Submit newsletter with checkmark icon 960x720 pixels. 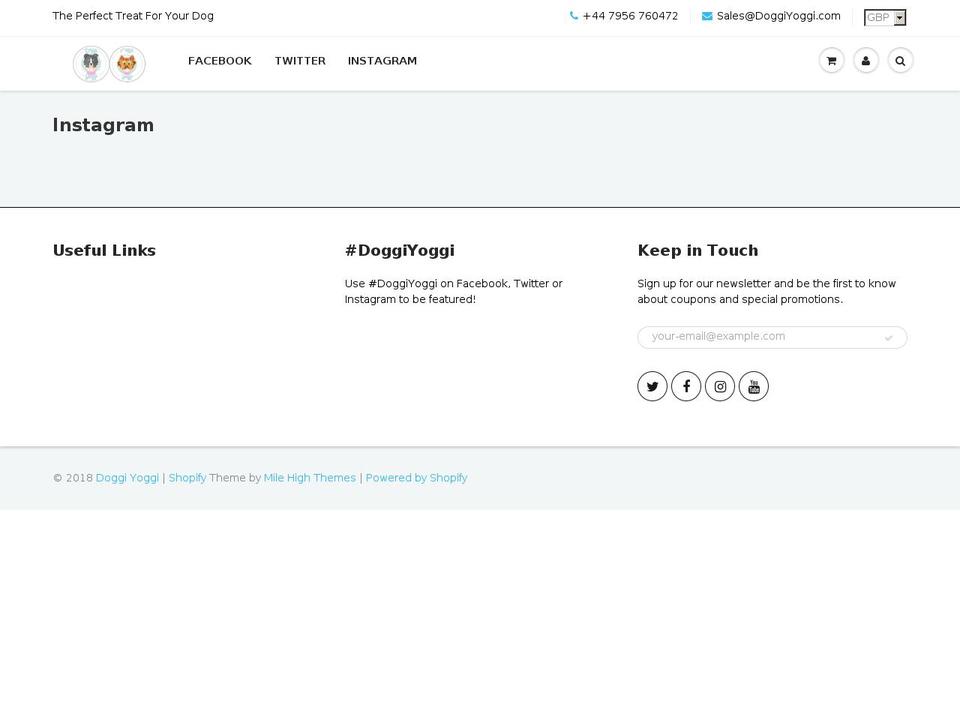[888, 337]
